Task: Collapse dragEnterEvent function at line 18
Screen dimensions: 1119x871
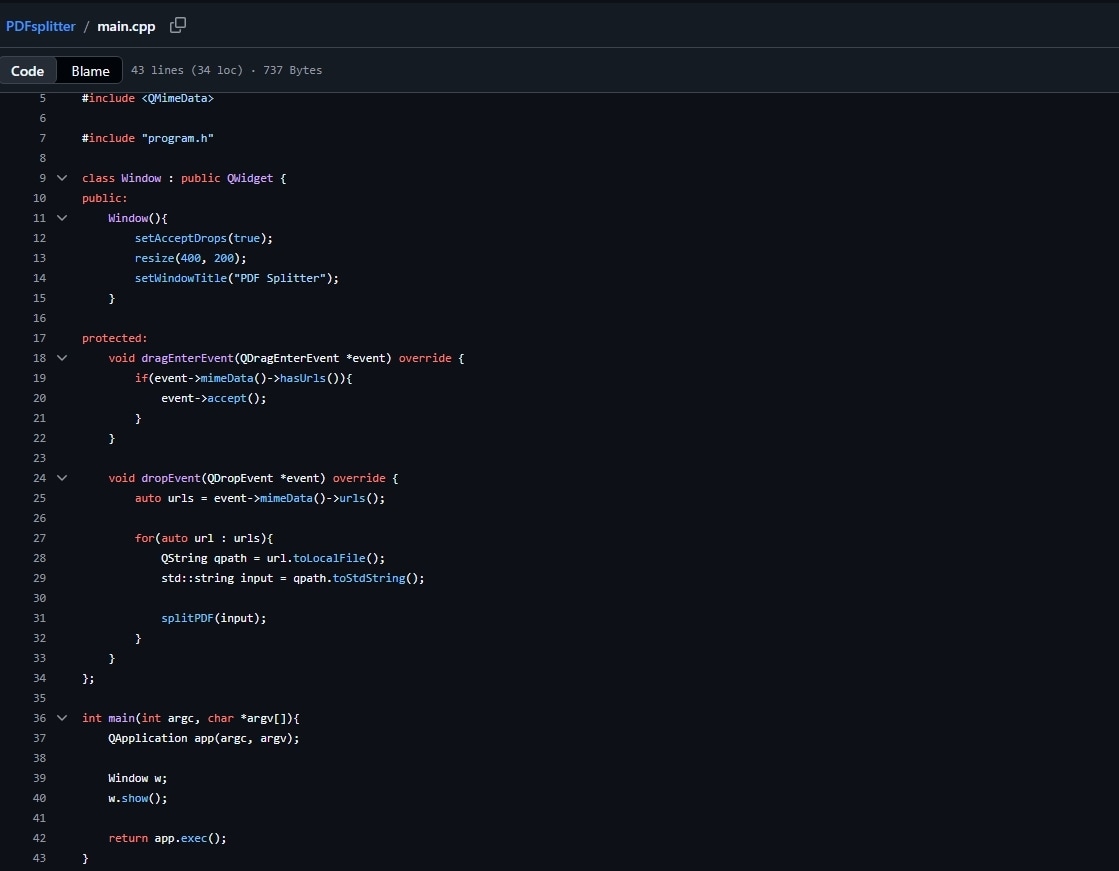Action: (62, 358)
